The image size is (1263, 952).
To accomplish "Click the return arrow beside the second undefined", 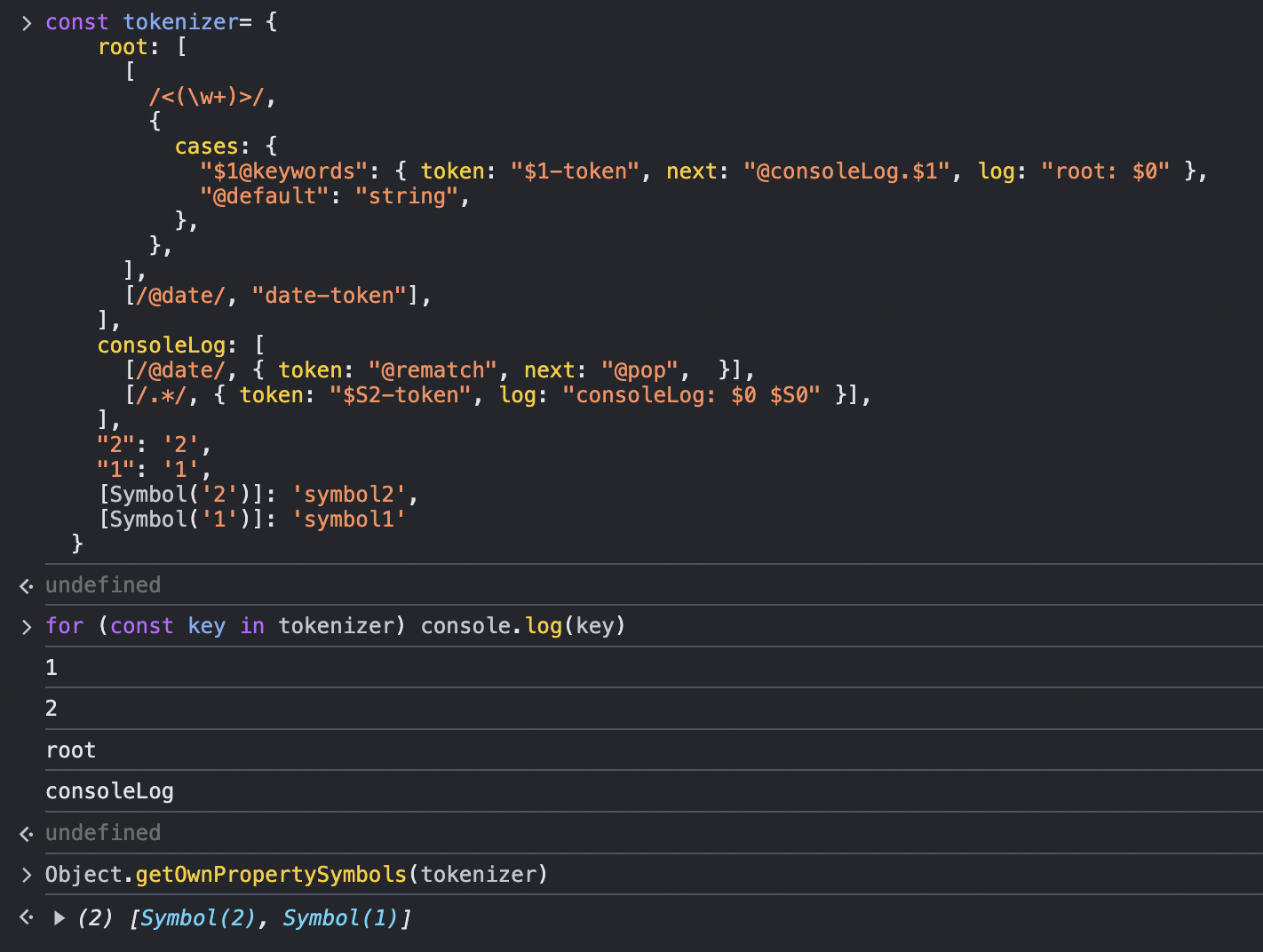I will (26, 834).
